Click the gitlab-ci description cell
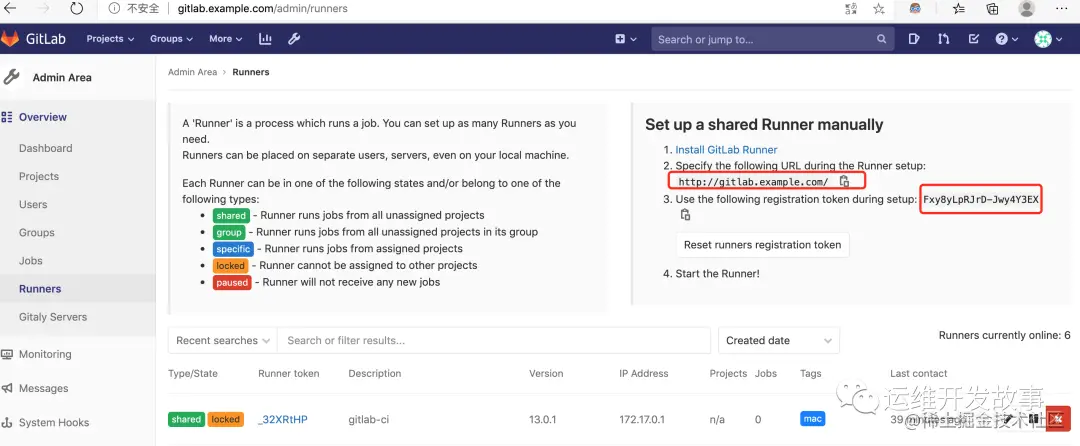 point(368,419)
